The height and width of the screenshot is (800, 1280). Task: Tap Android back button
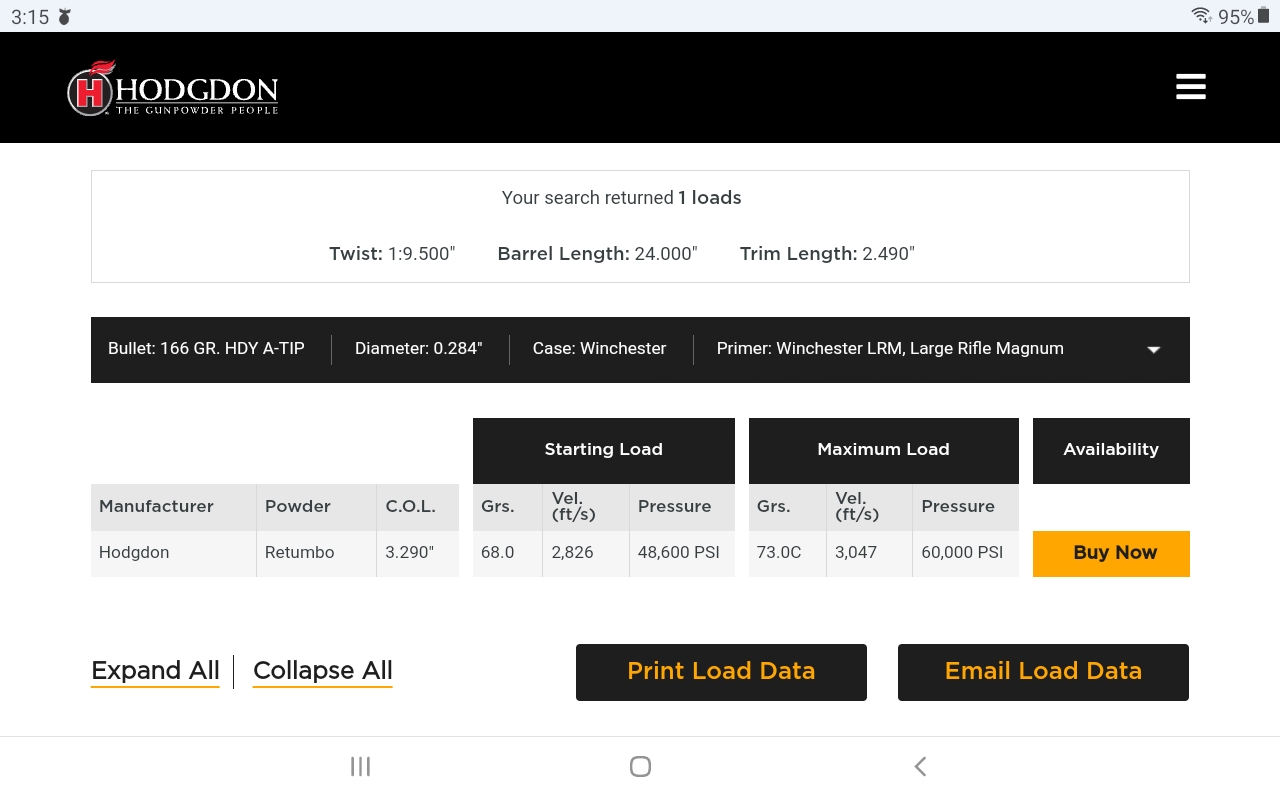(x=920, y=766)
